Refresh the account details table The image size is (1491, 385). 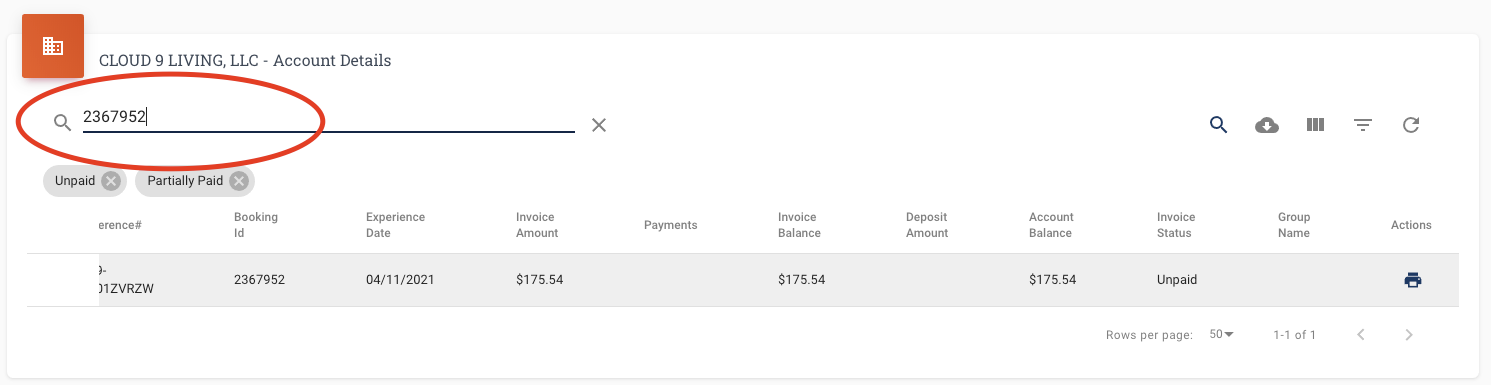pyautogui.click(x=1411, y=125)
